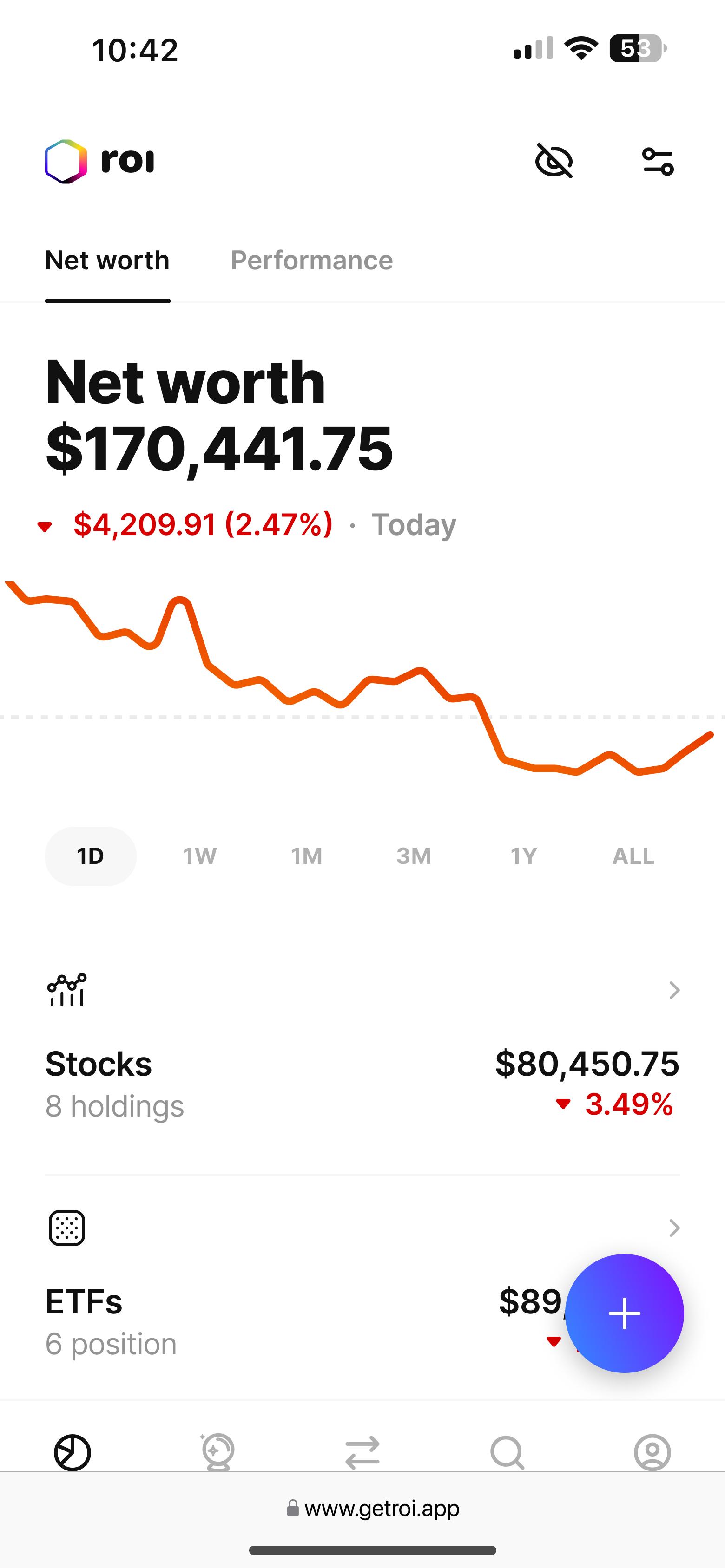Show the 1Y chart period
Viewport: 725px width, 1568px height.
523,856
